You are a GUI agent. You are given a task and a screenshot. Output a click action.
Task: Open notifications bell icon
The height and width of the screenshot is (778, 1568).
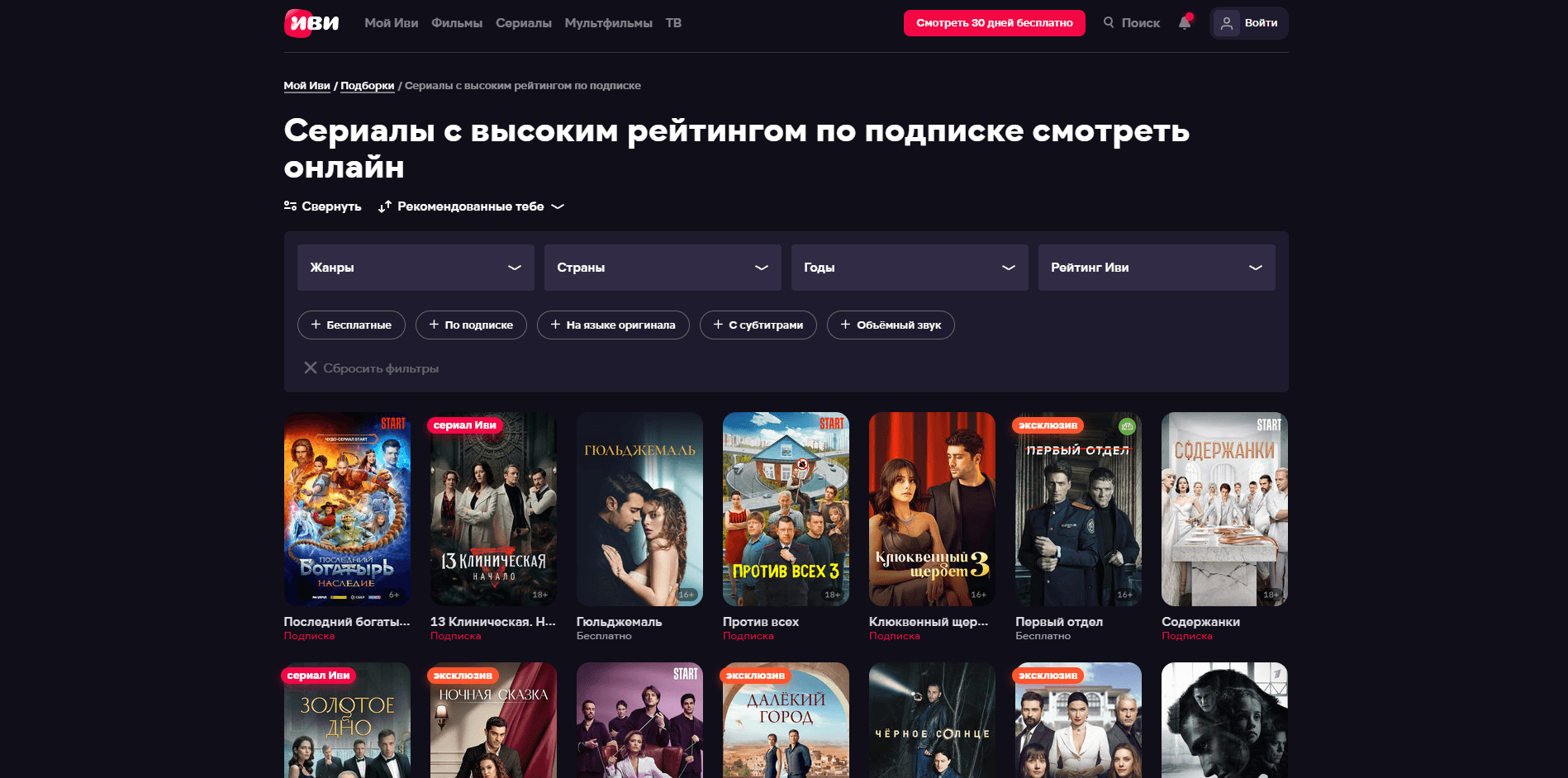1185,22
